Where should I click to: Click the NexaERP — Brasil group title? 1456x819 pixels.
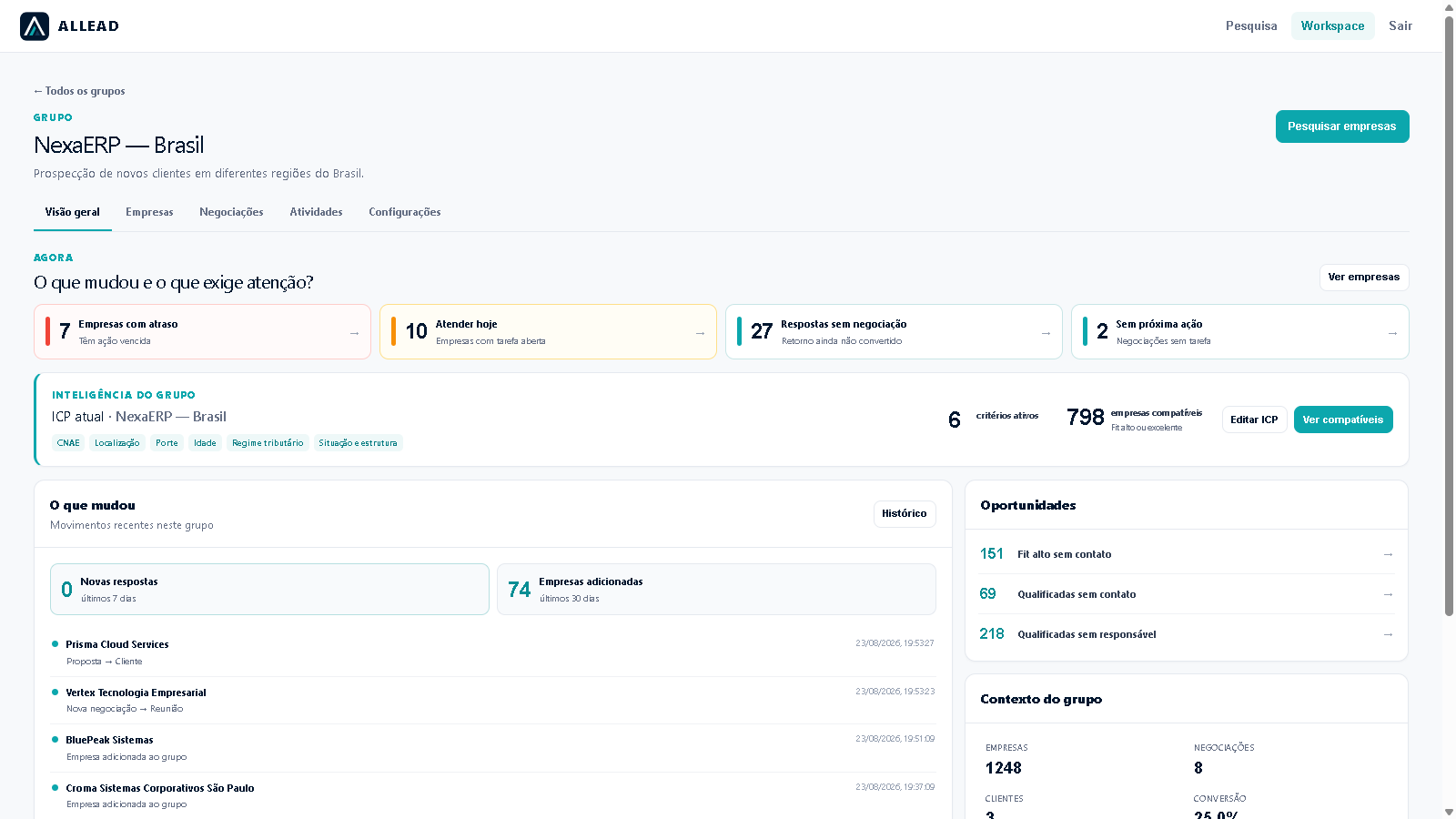[x=119, y=146]
